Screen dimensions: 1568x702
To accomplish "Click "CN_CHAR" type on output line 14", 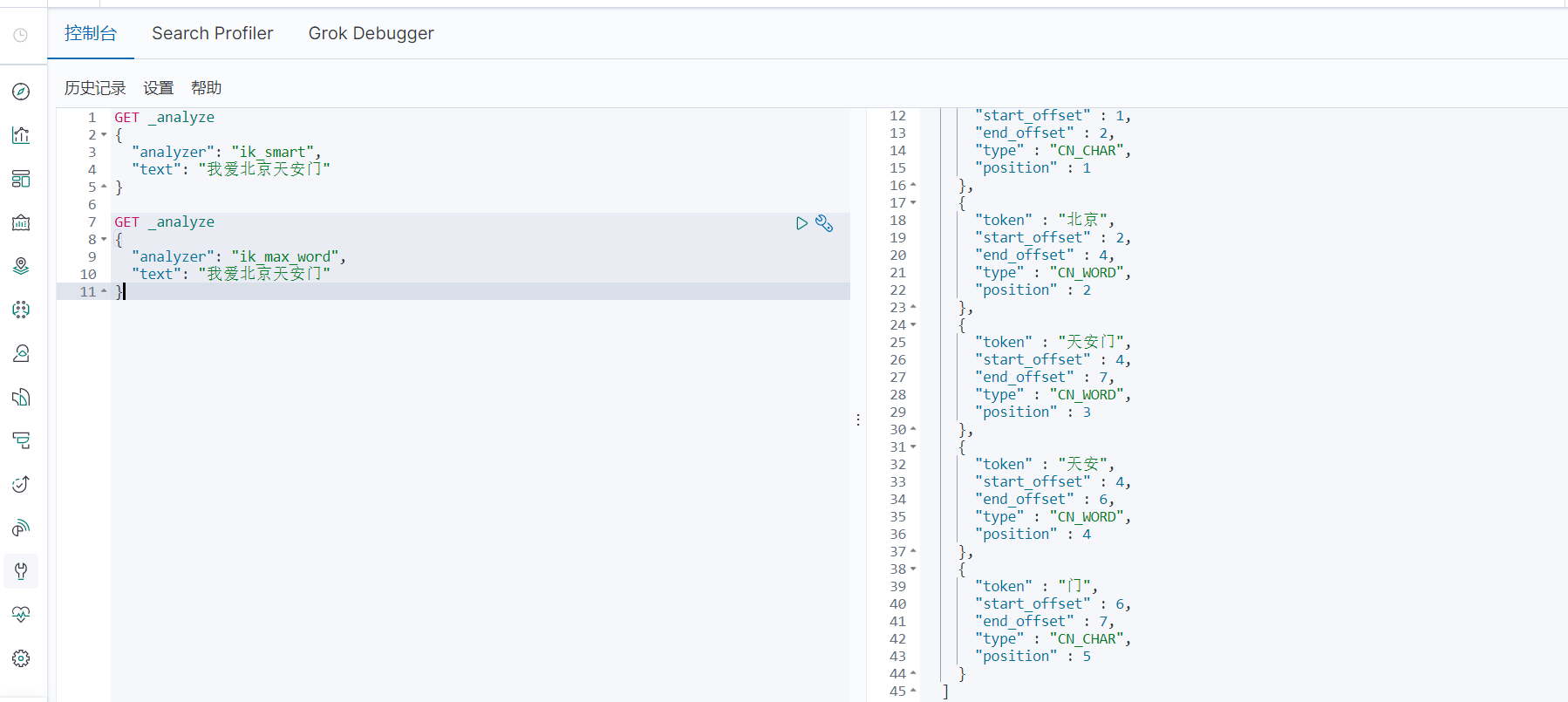I will 1087,150.
